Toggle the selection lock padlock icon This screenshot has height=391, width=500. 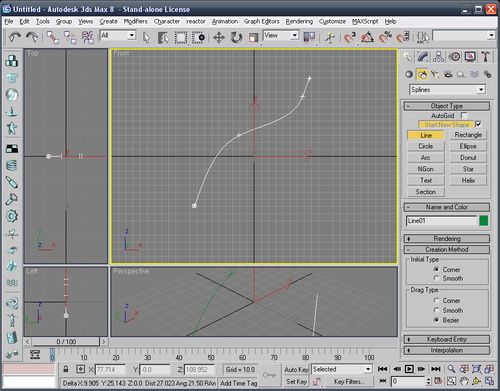click(x=66, y=369)
